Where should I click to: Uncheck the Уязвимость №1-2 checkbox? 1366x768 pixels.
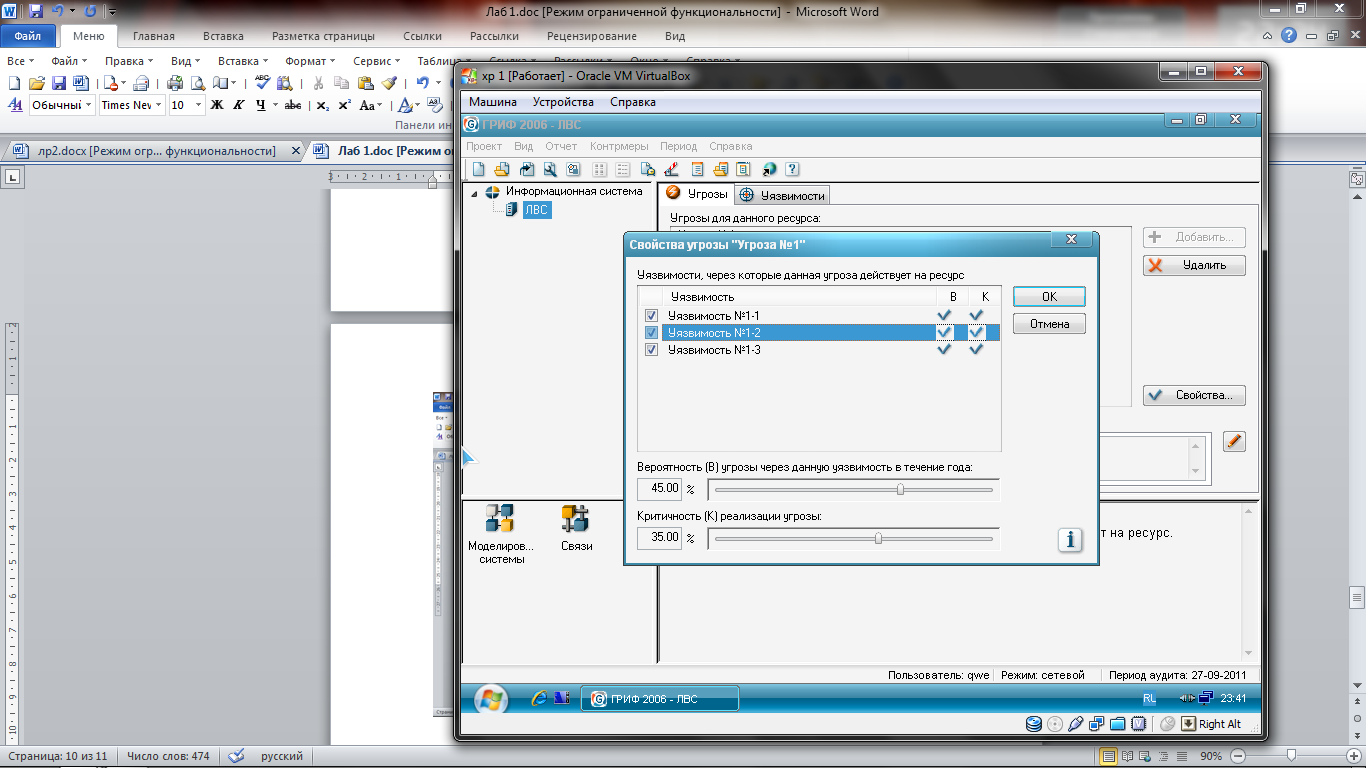651,333
